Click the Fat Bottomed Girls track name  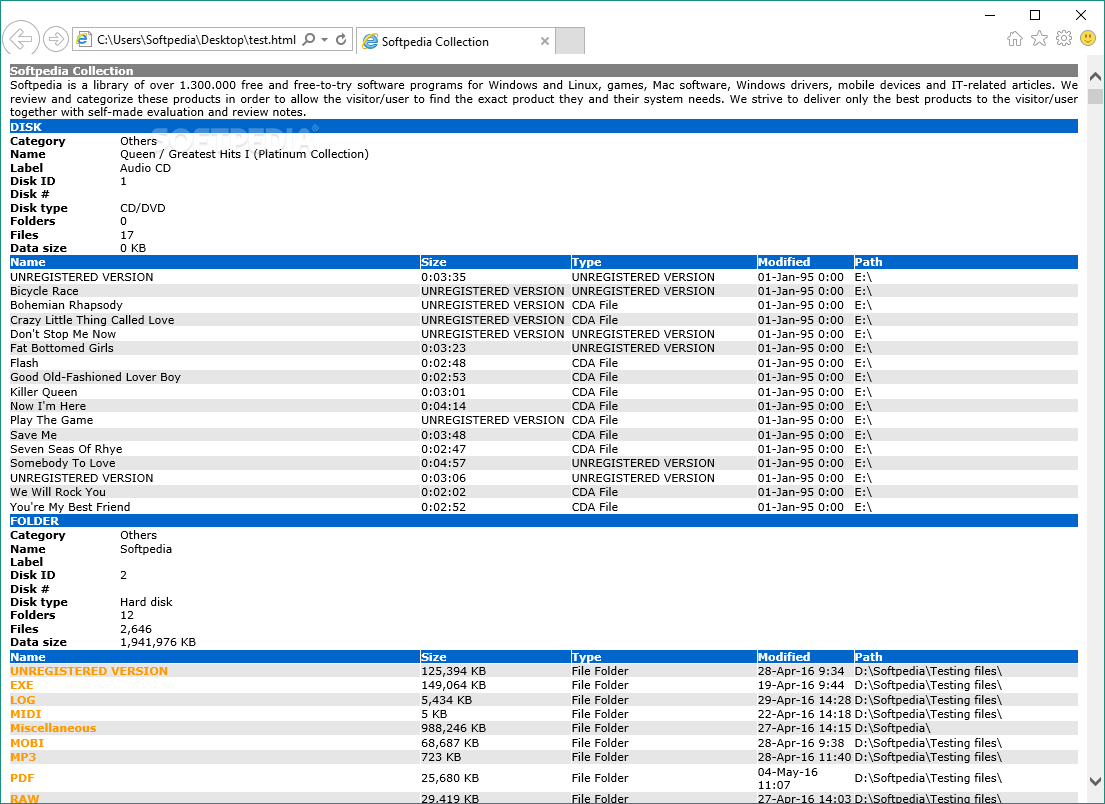[x=61, y=348]
